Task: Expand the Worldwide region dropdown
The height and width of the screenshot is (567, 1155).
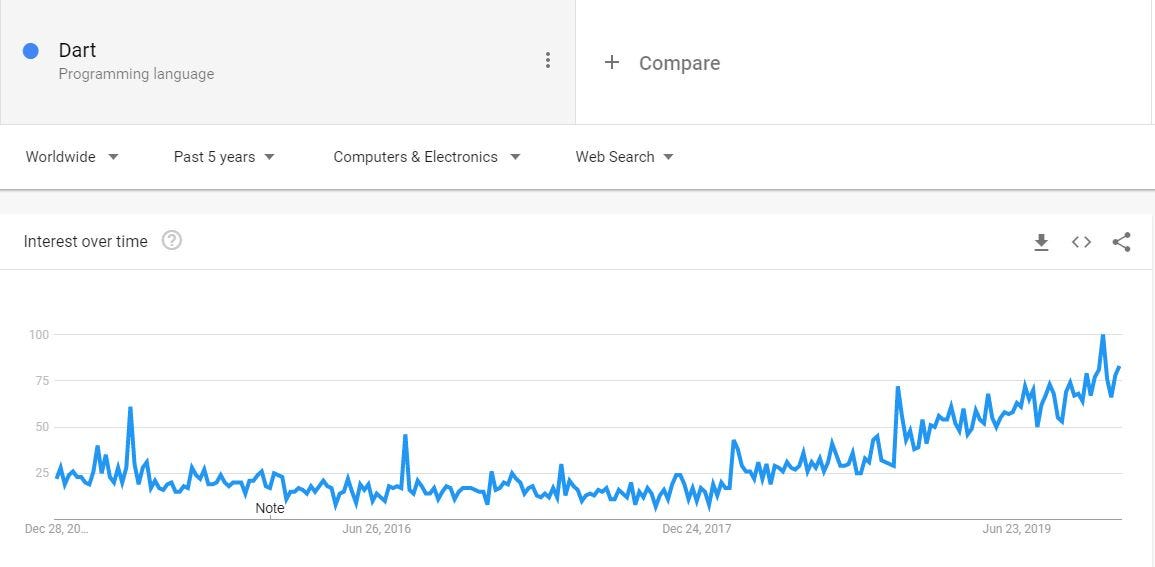Action: coord(72,157)
